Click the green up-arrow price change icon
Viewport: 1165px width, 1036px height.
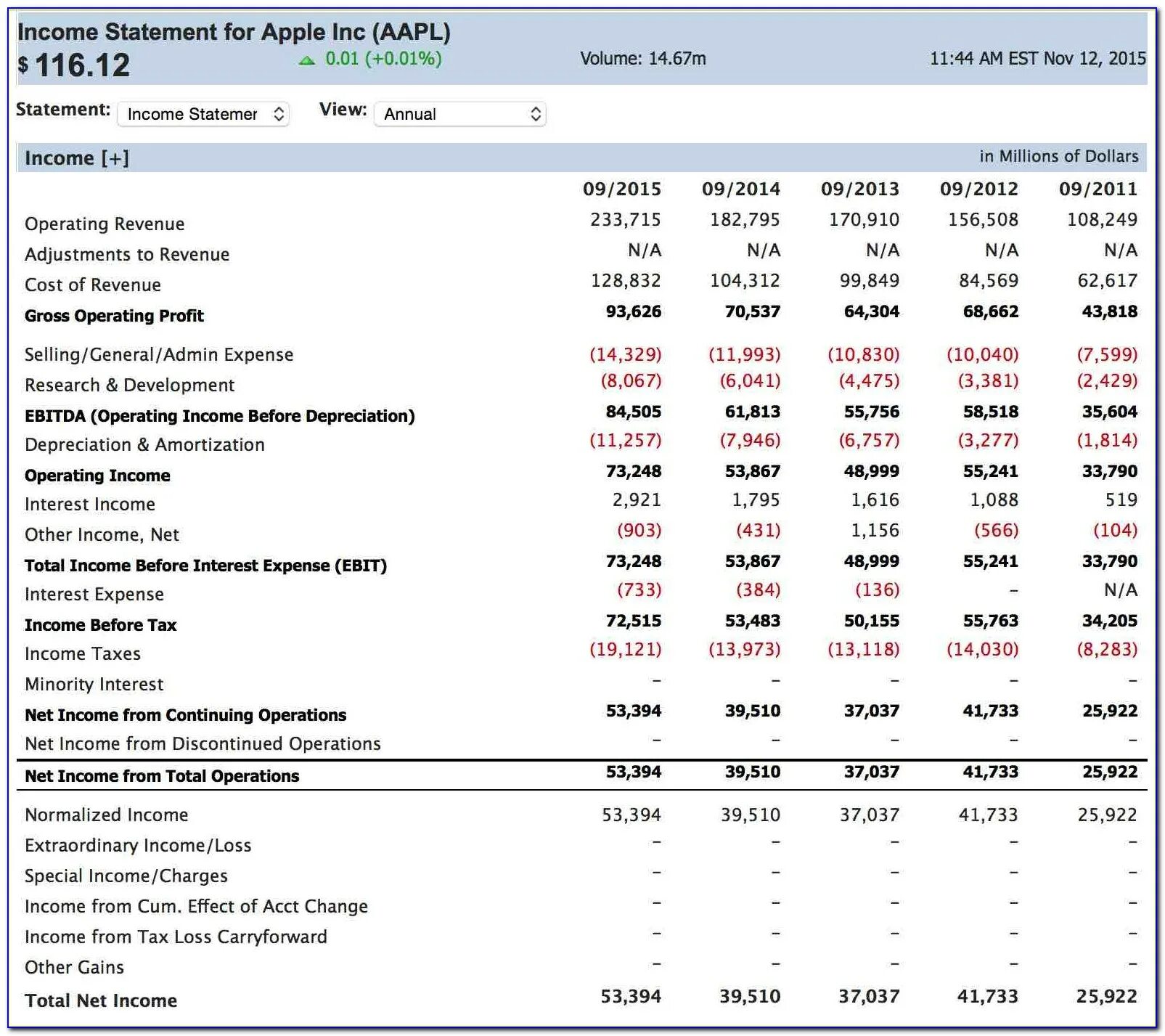306,60
